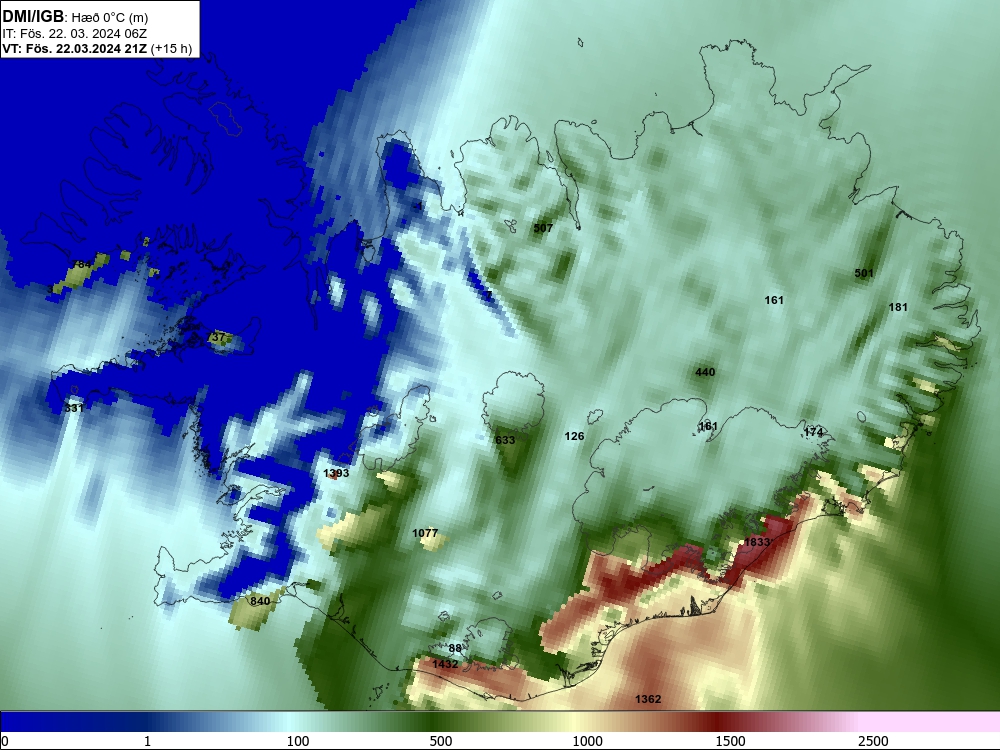Viewport: 1000px width, 750px height.
Task: Click the 1432 height value on map
Action: (x=445, y=665)
